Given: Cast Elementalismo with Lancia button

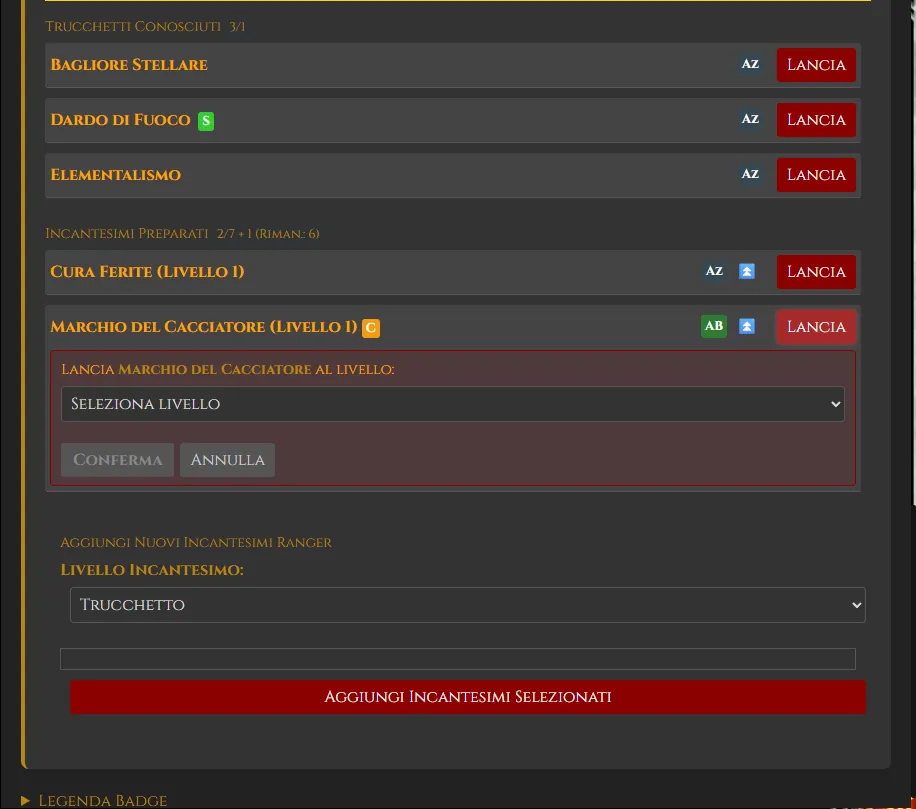Looking at the screenshot, I should 816,175.
